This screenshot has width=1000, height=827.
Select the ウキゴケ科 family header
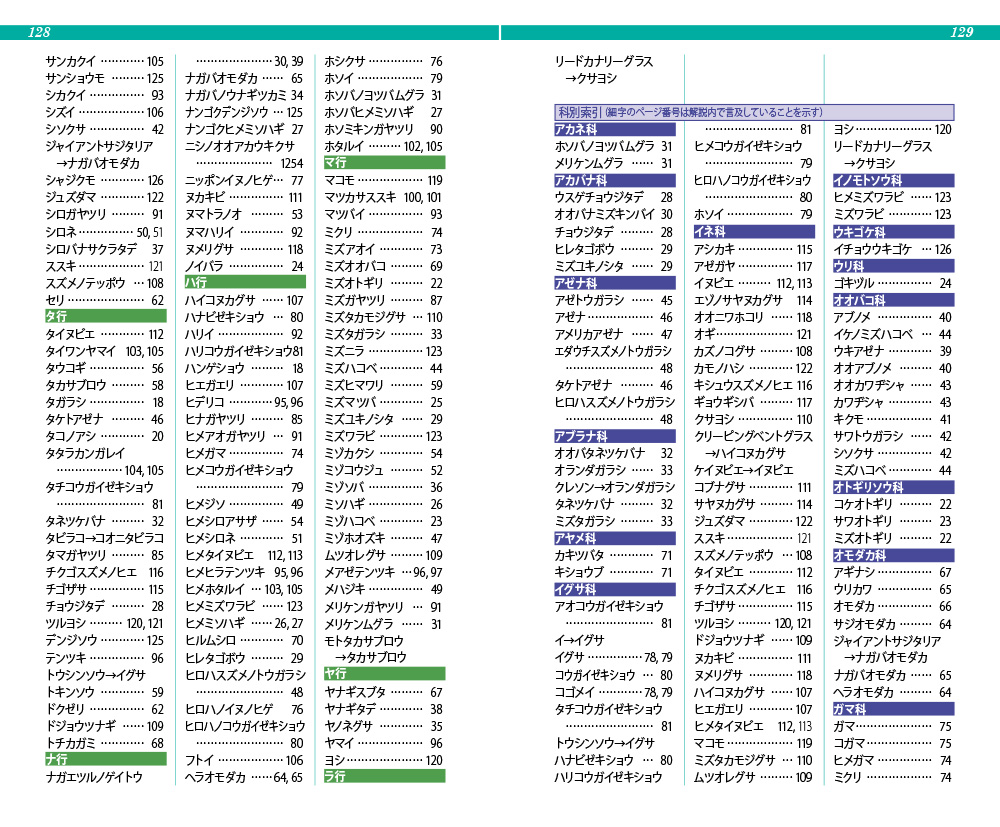point(893,231)
